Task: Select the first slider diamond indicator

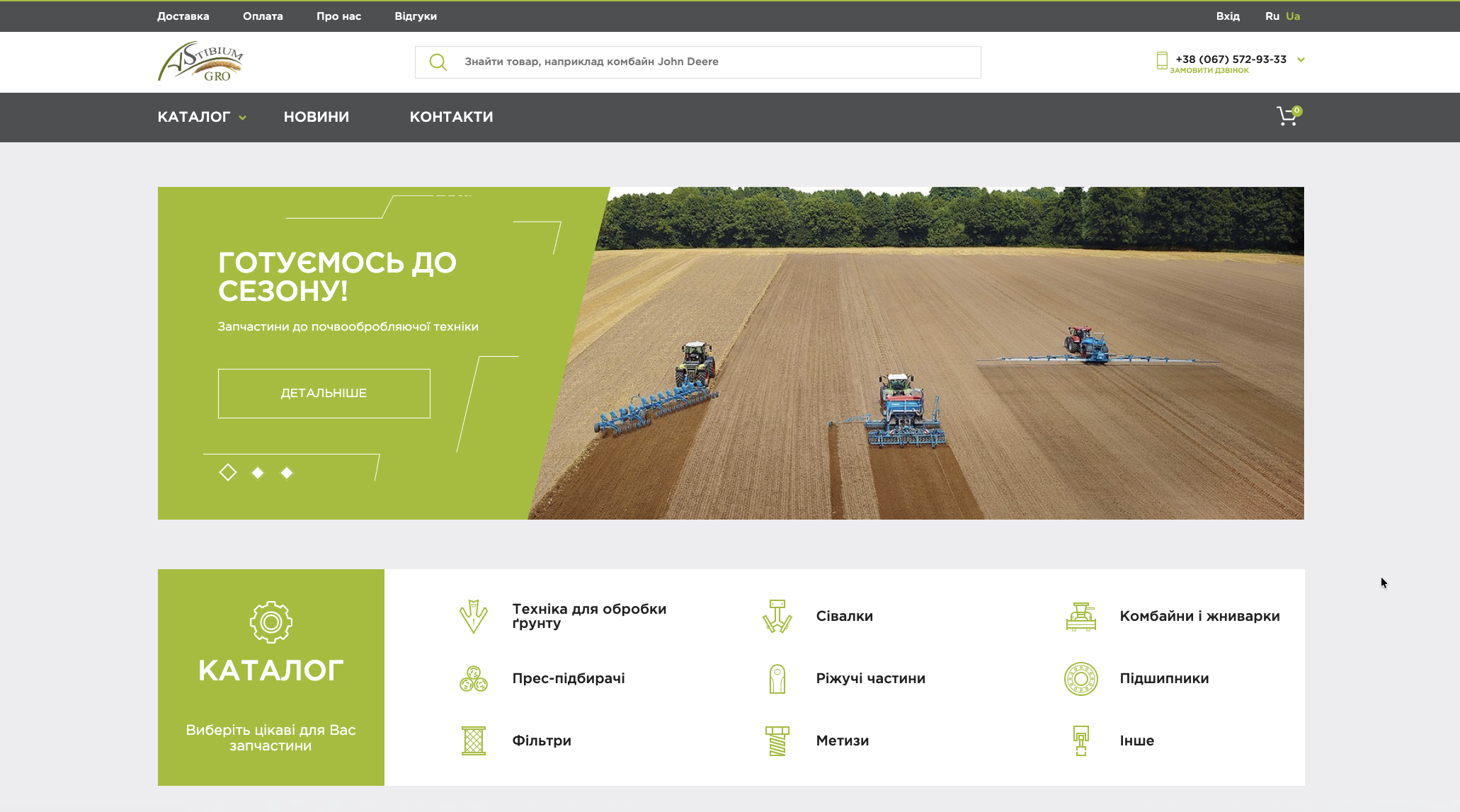Action: point(227,472)
